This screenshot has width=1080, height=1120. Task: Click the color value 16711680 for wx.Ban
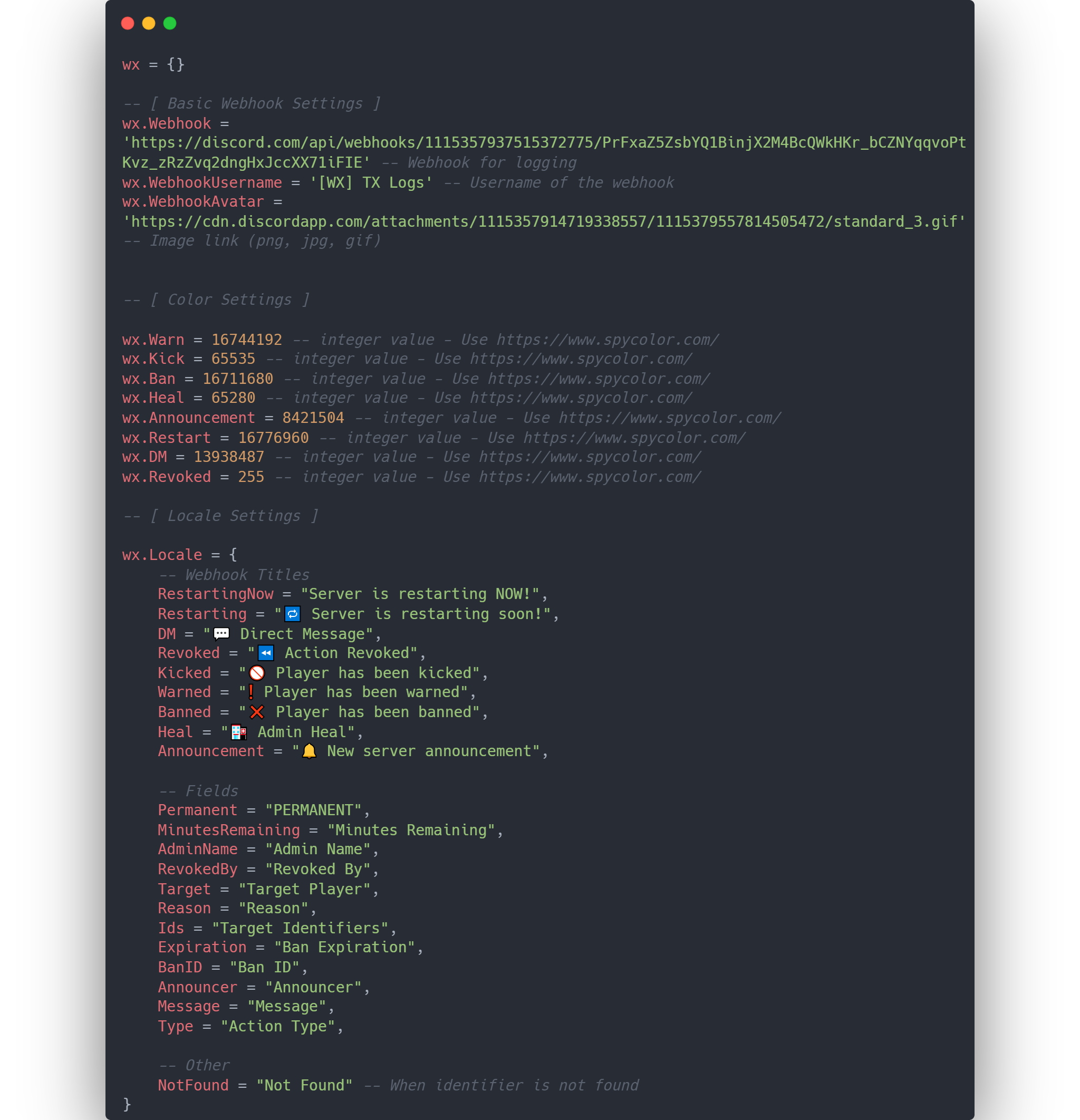click(238, 379)
